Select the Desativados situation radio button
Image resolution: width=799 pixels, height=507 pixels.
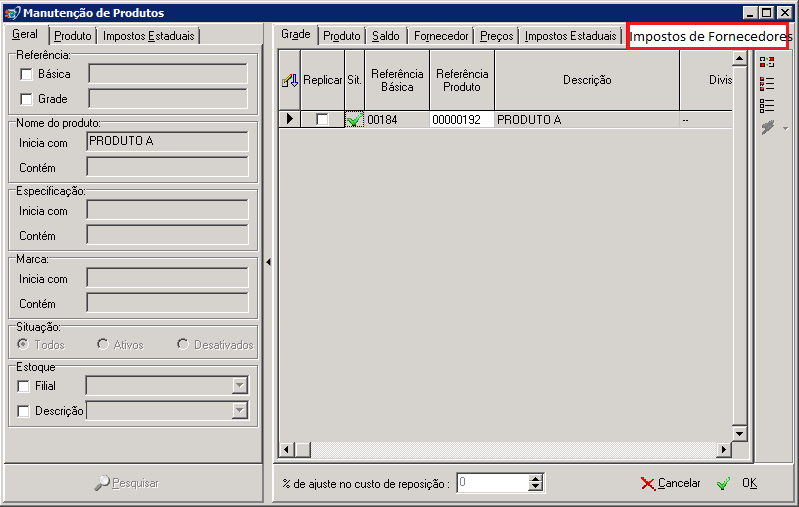click(182, 344)
